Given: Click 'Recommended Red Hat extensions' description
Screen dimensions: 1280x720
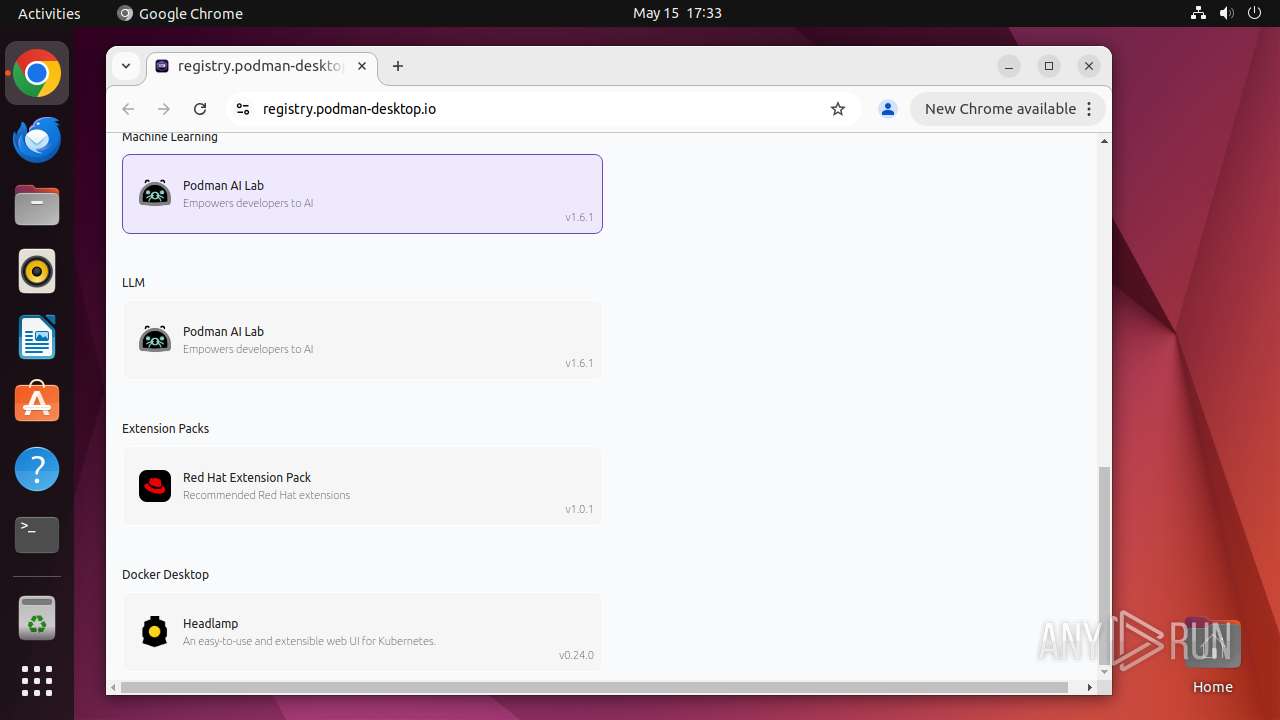Looking at the screenshot, I should (266, 495).
